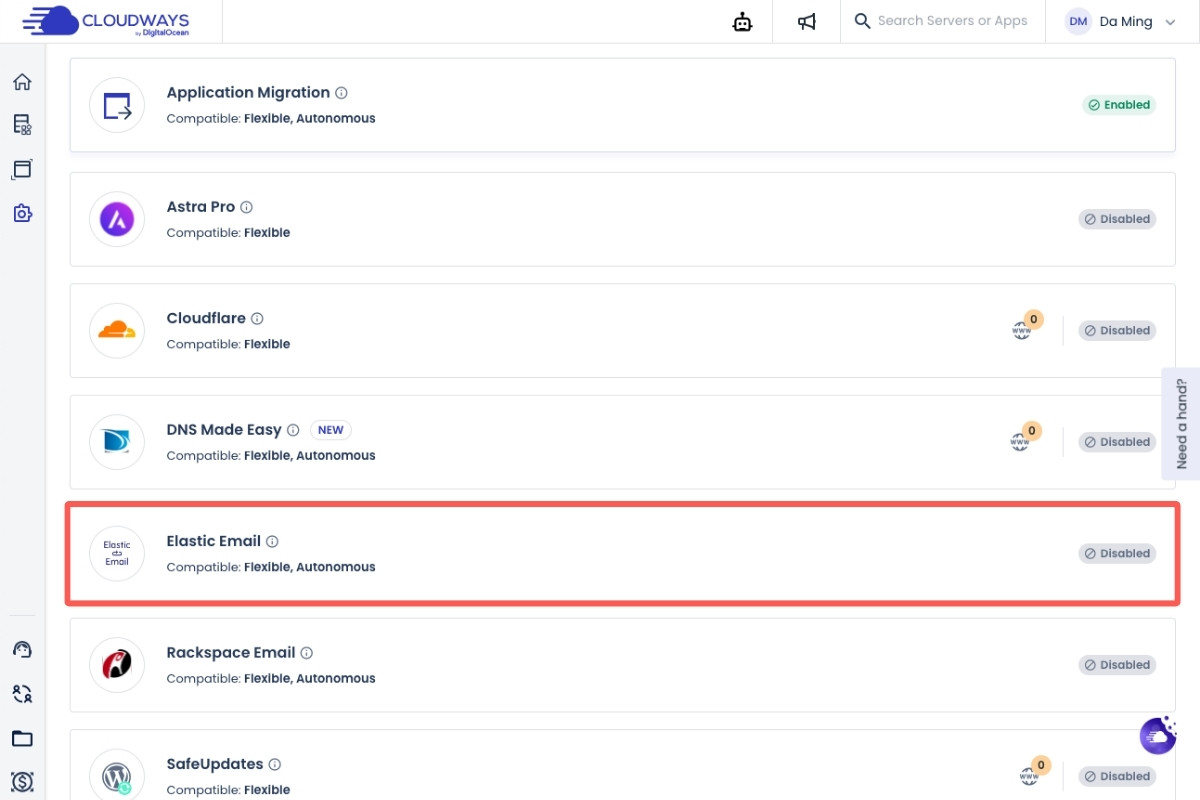Open the camera-like sidebar icon
1200x800 pixels.
[22, 213]
